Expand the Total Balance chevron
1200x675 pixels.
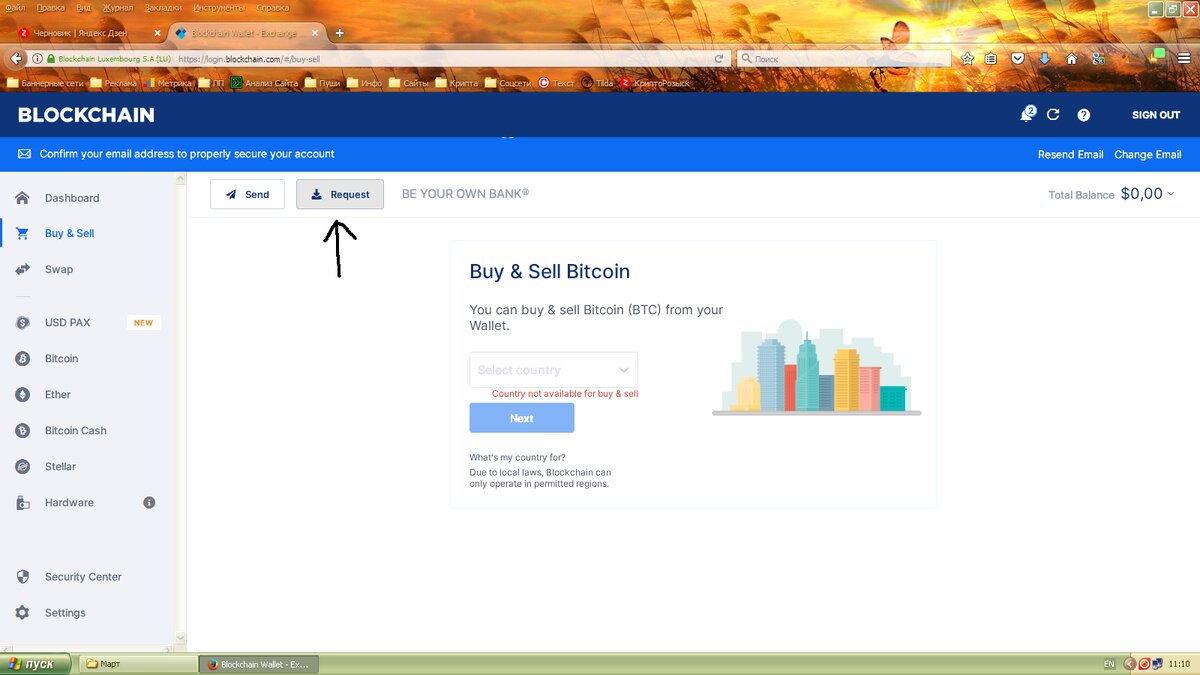click(x=1171, y=194)
